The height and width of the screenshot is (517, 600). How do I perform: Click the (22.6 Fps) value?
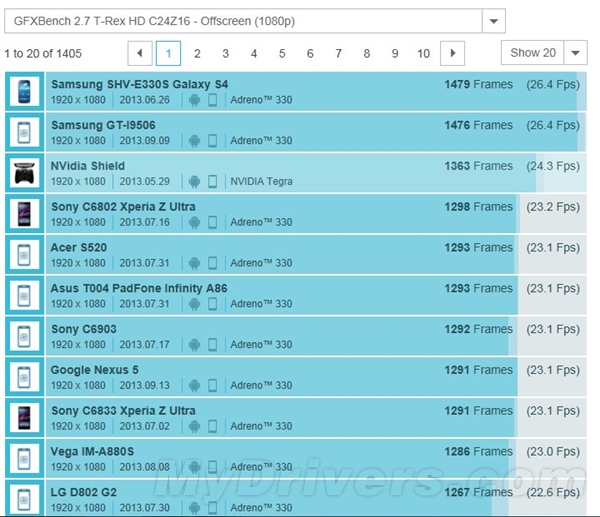point(553,493)
